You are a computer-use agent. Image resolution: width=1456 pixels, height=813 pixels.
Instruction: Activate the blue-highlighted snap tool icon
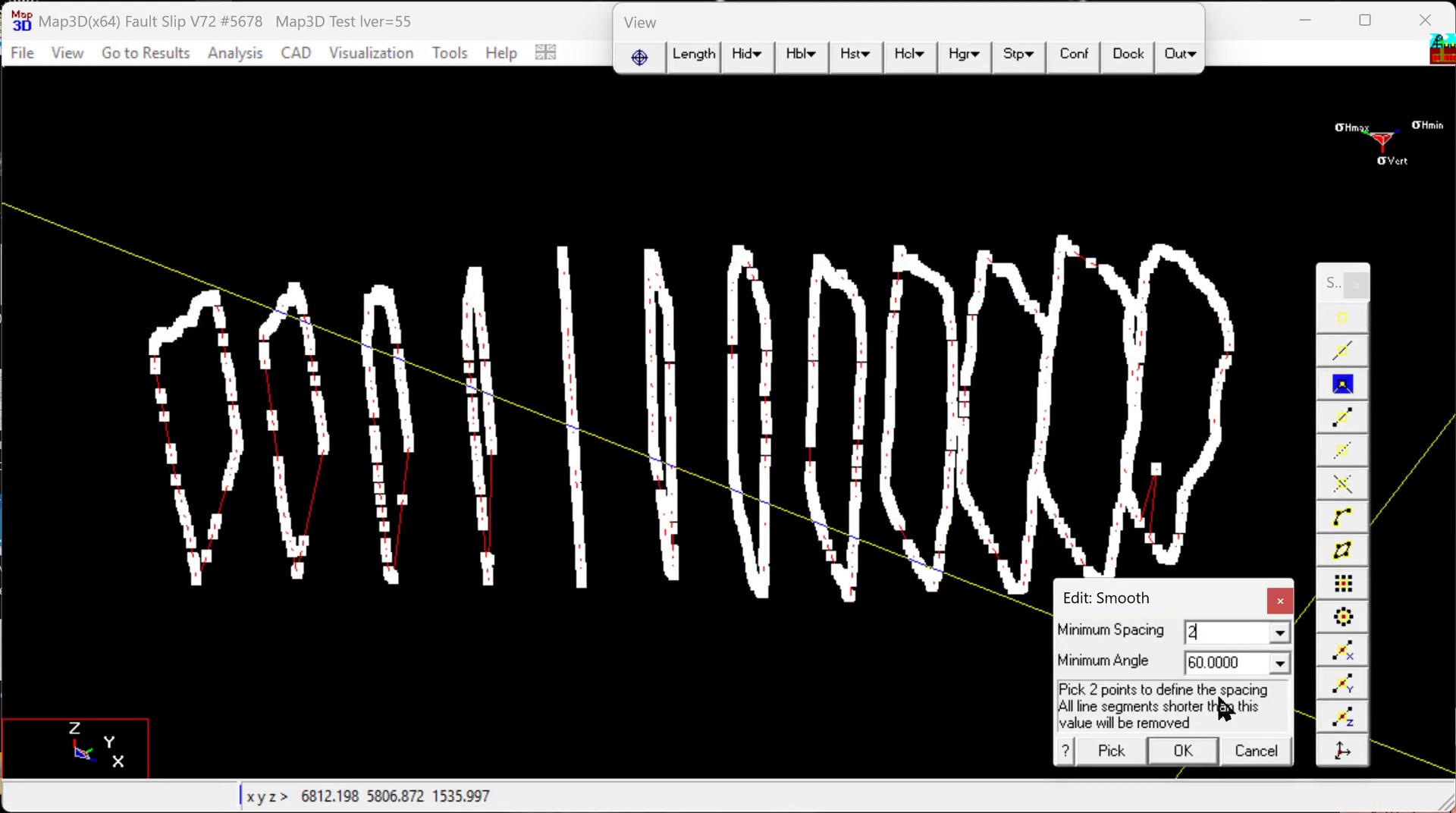[1342, 385]
